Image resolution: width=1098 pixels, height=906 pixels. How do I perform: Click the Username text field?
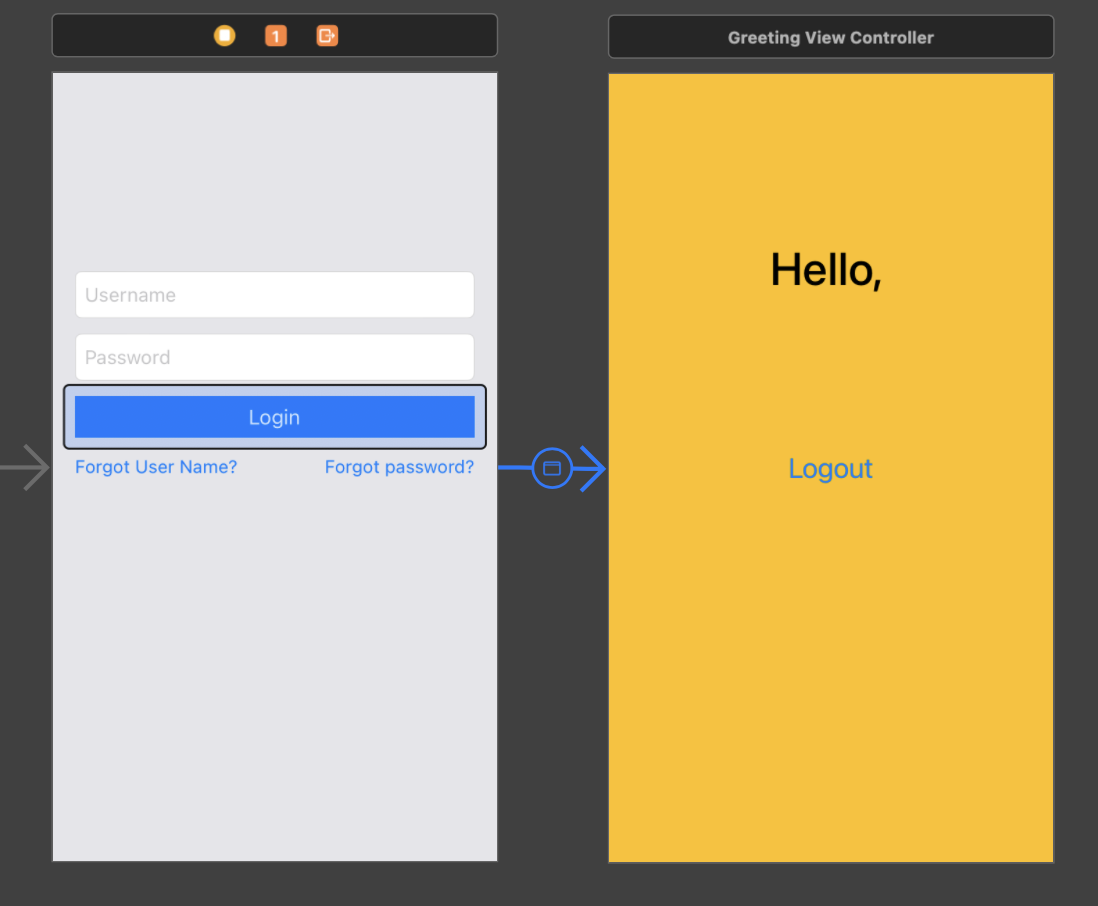[x=274, y=294]
